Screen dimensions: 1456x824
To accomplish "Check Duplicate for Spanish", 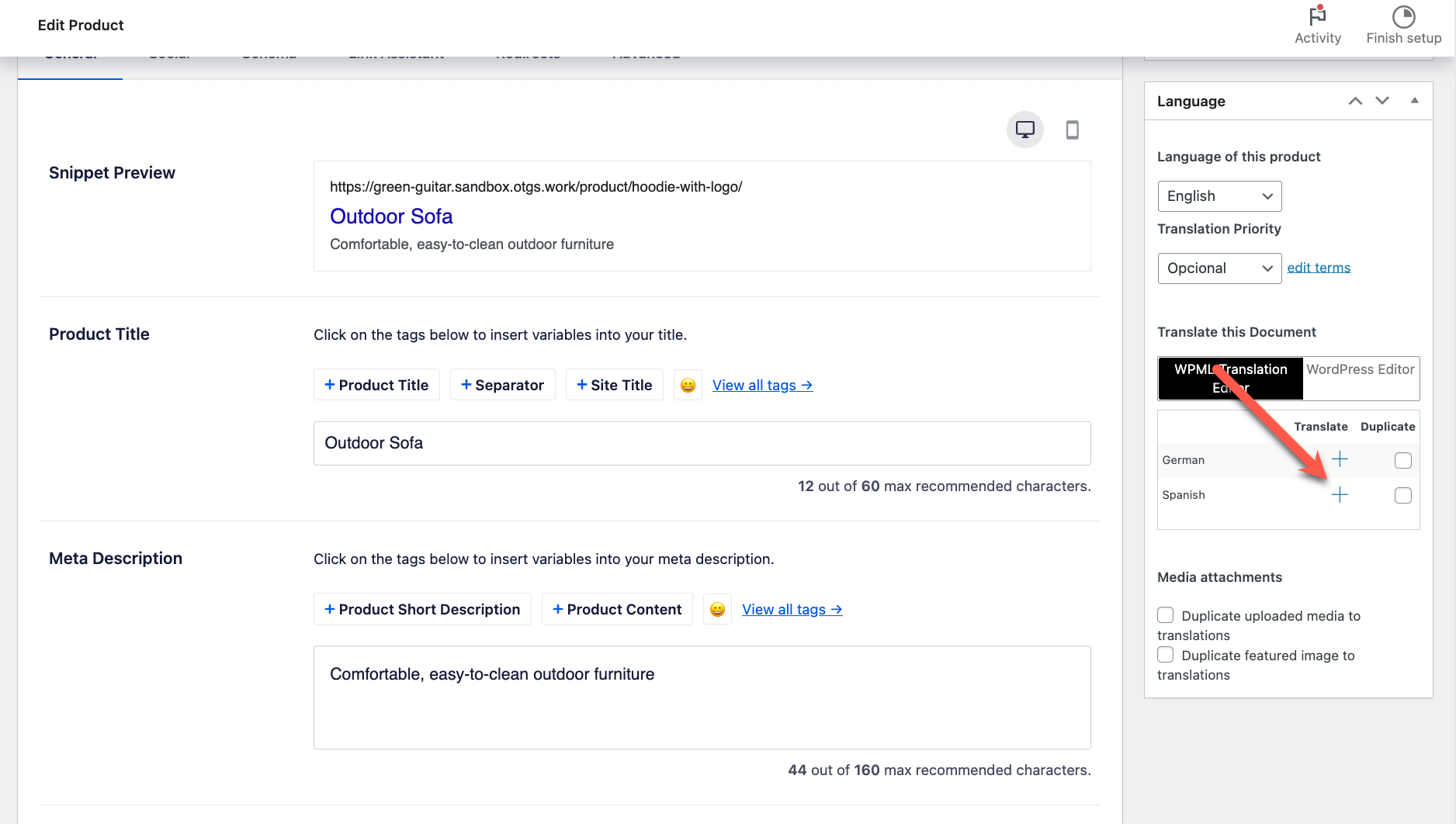I will tap(1402, 495).
